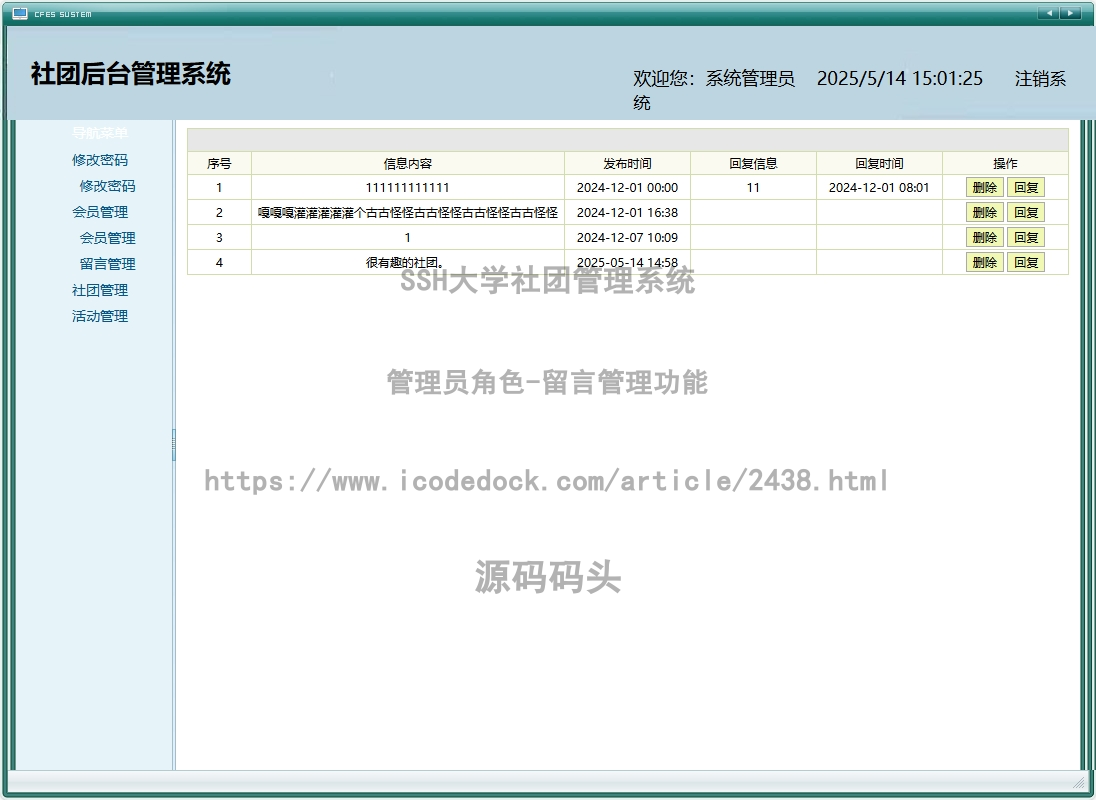Select the date 2025-05-14 14:58
Viewport: 1096px width, 800px height.
click(627, 263)
